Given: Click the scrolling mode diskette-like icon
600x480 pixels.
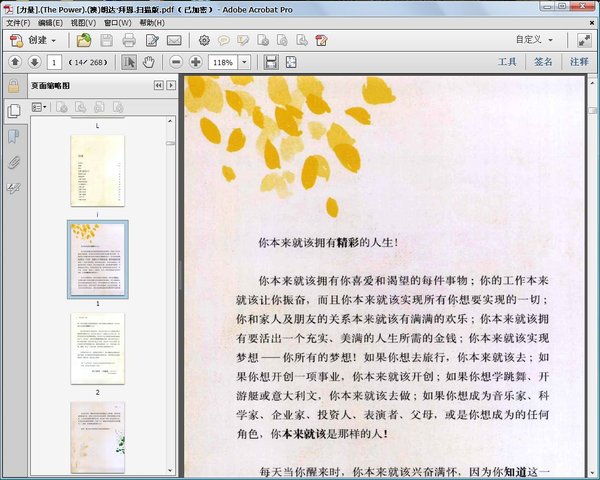Looking at the screenshot, I should point(271,62).
